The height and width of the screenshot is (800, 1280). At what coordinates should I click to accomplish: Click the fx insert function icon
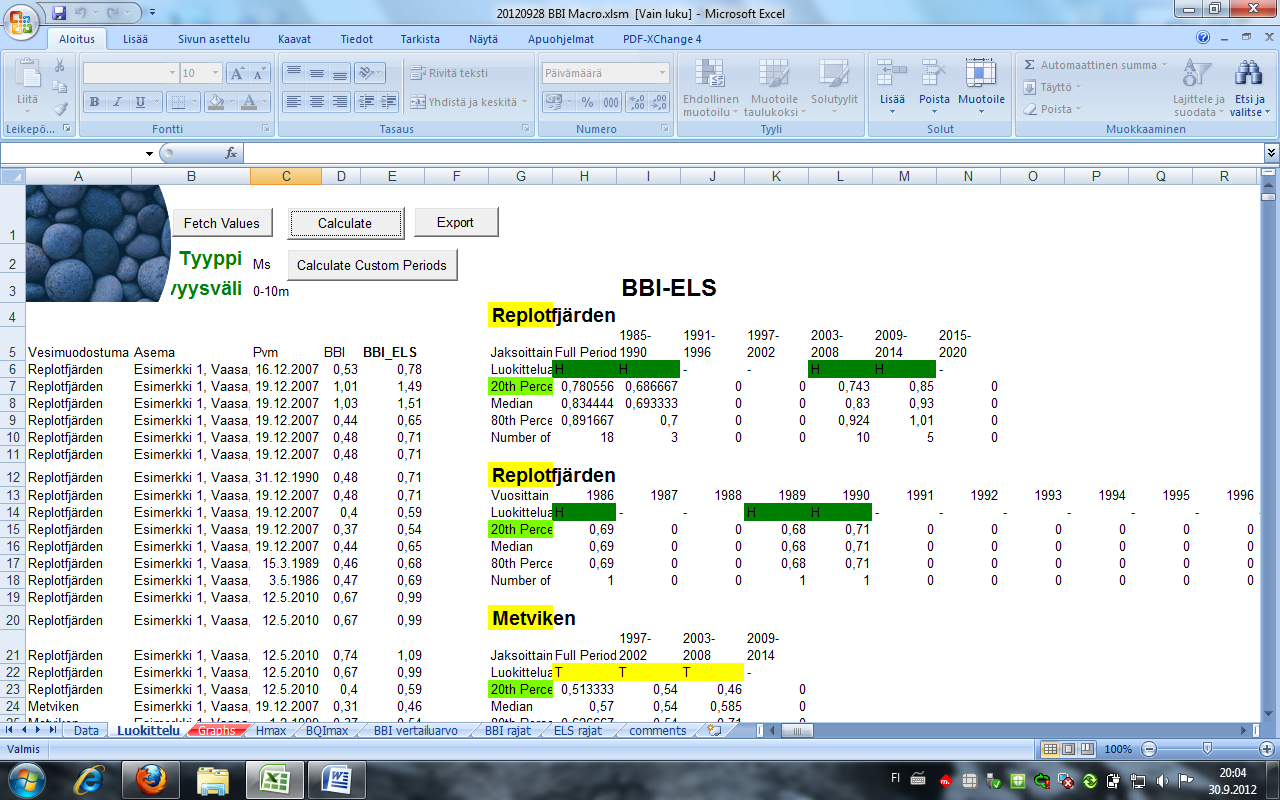click(231, 153)
